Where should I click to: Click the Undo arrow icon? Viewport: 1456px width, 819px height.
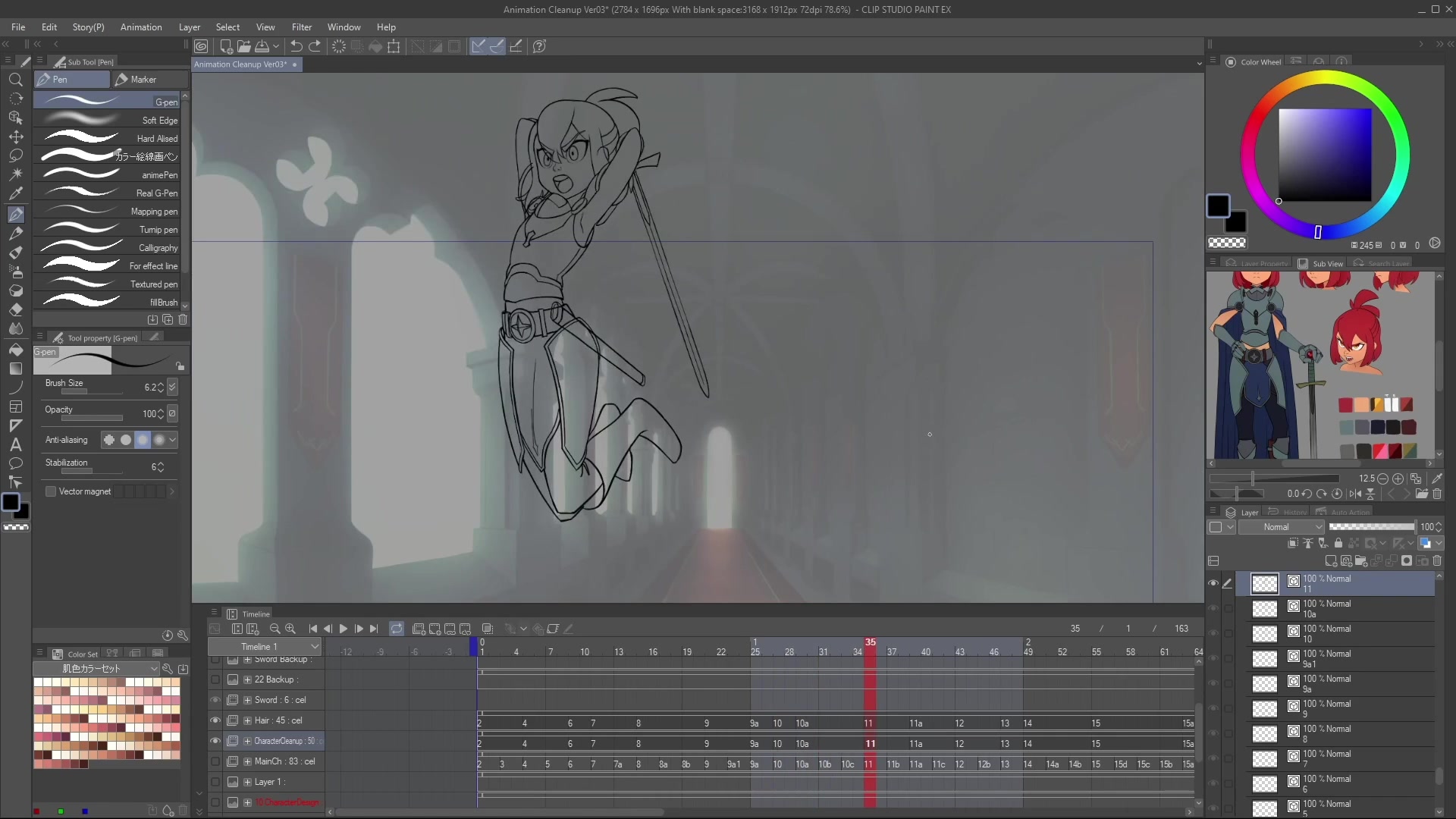[297, 46]
